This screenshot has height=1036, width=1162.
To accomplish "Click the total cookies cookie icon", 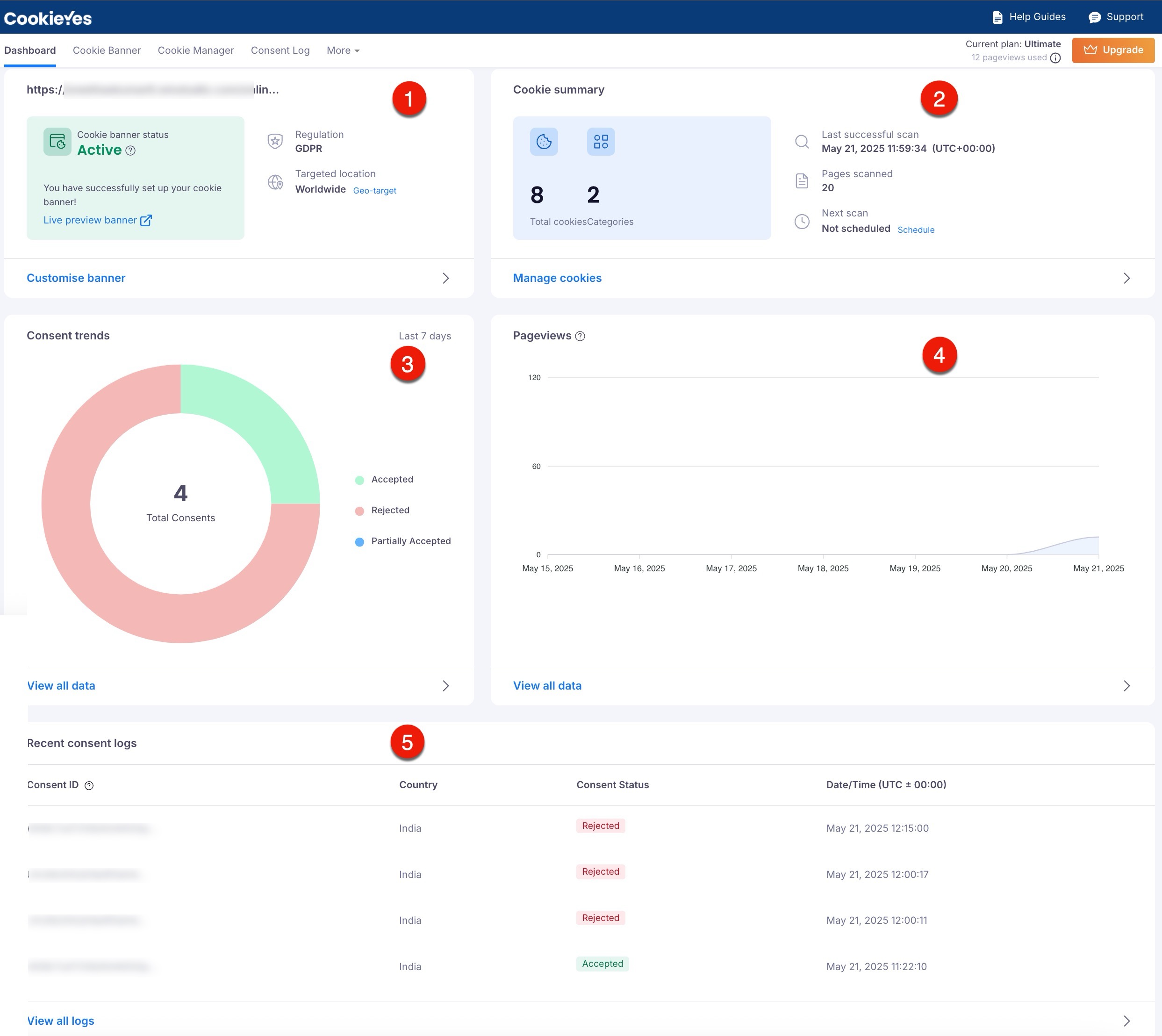I will 544,141.
